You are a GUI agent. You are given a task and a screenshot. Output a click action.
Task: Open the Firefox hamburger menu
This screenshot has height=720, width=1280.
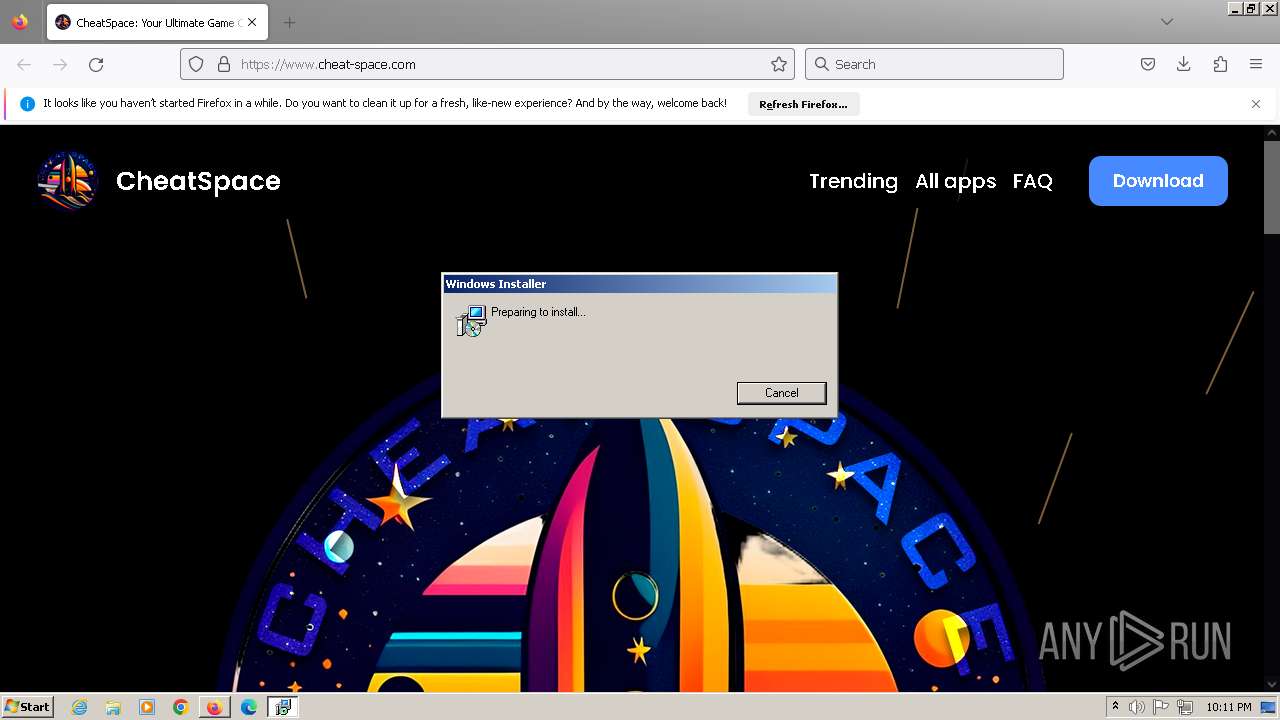(1256, 64)
